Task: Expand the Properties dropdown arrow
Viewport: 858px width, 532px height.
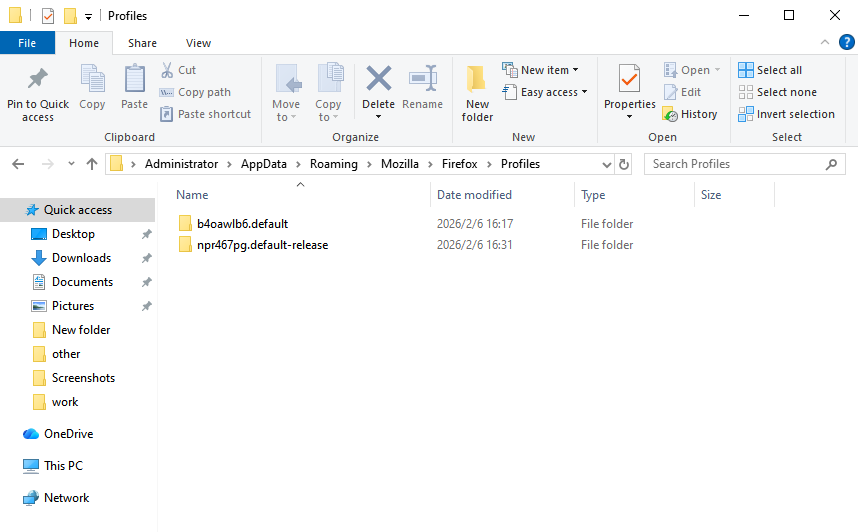Action: (x=629, y=117)
